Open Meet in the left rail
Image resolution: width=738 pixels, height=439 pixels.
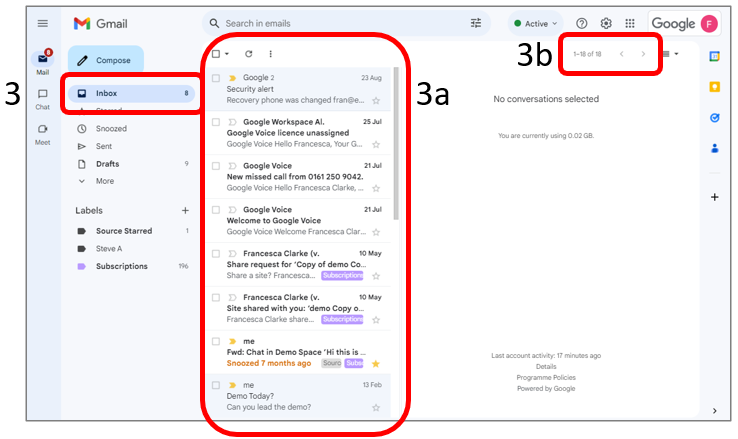(x=42, y=135)
